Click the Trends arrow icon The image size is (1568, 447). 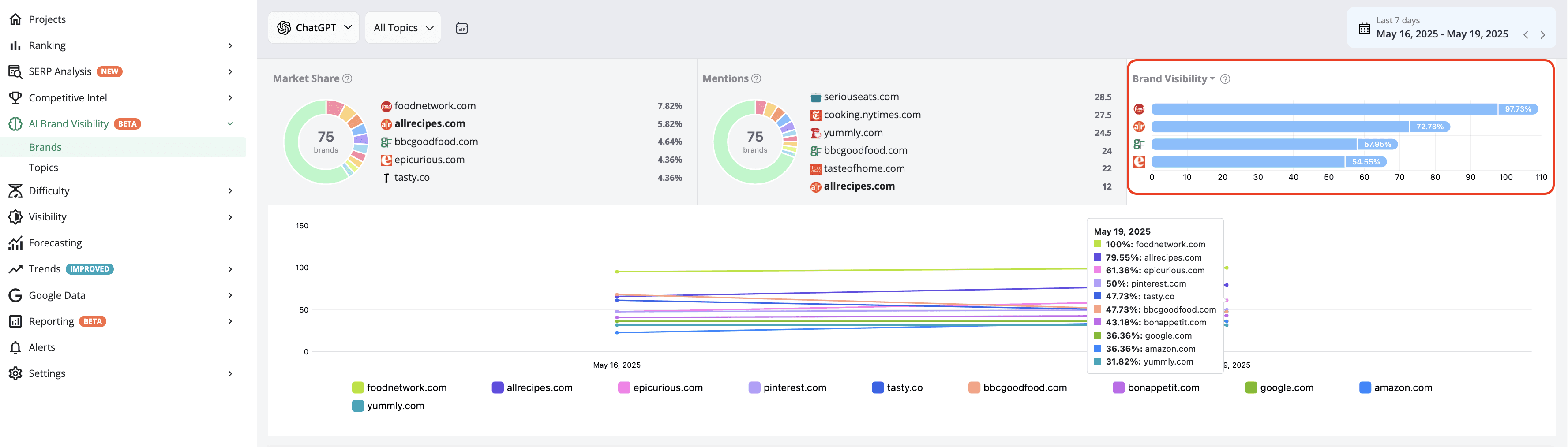[15, 269]
